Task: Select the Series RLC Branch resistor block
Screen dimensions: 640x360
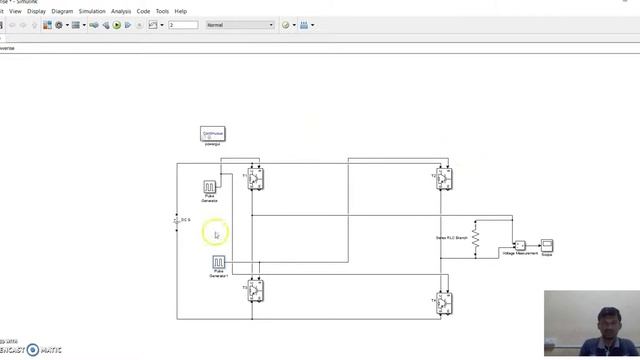Action: click(475, 239)
